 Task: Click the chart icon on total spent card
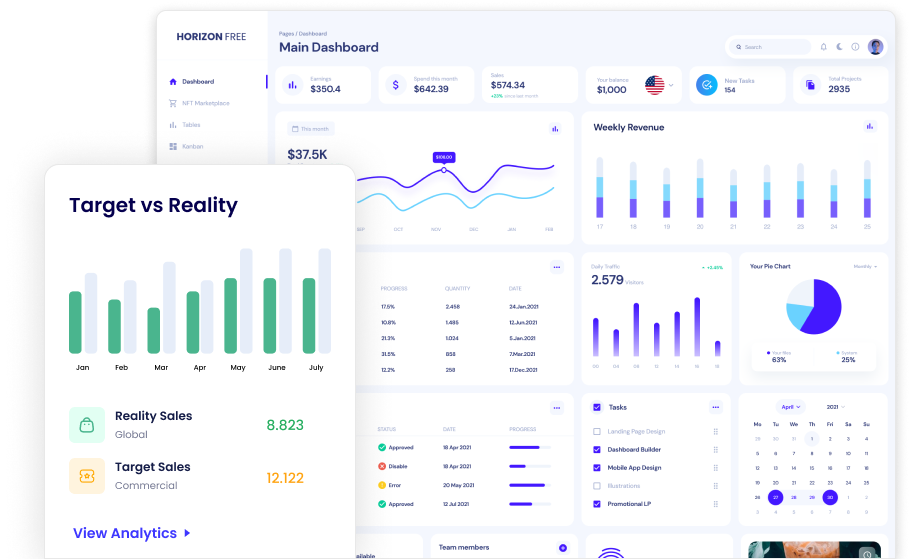pos(555,129)
